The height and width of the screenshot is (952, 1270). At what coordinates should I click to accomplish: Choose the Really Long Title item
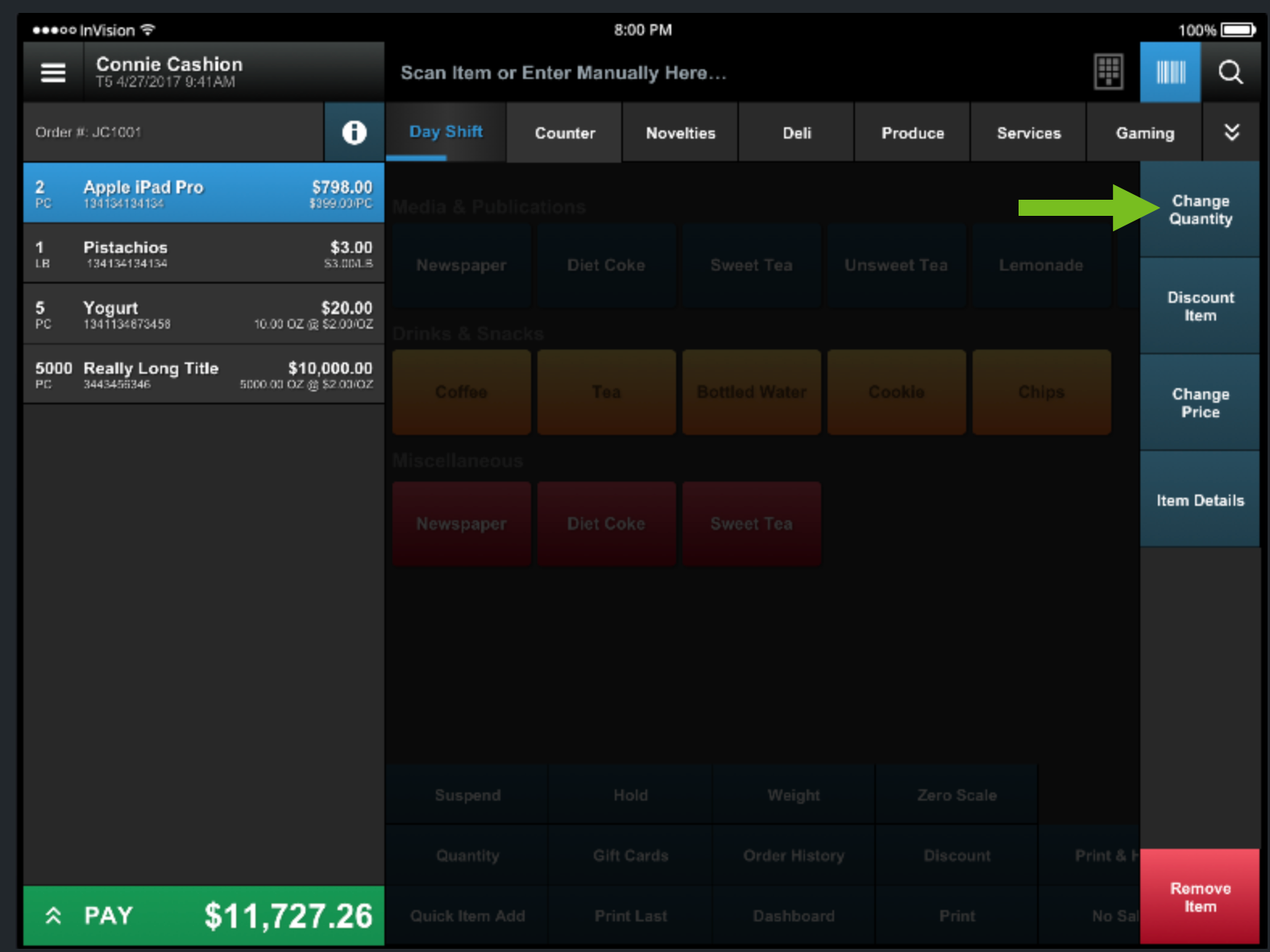coord(203,375)
